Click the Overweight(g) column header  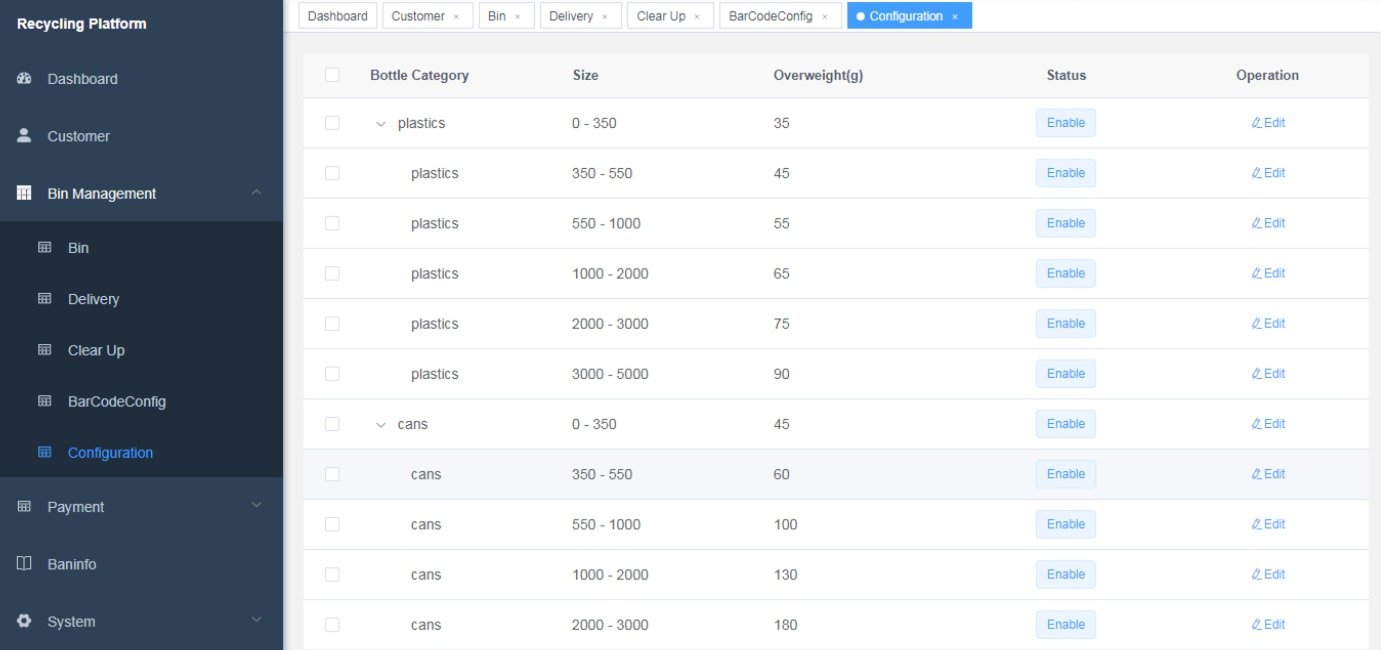coord(817,75)
